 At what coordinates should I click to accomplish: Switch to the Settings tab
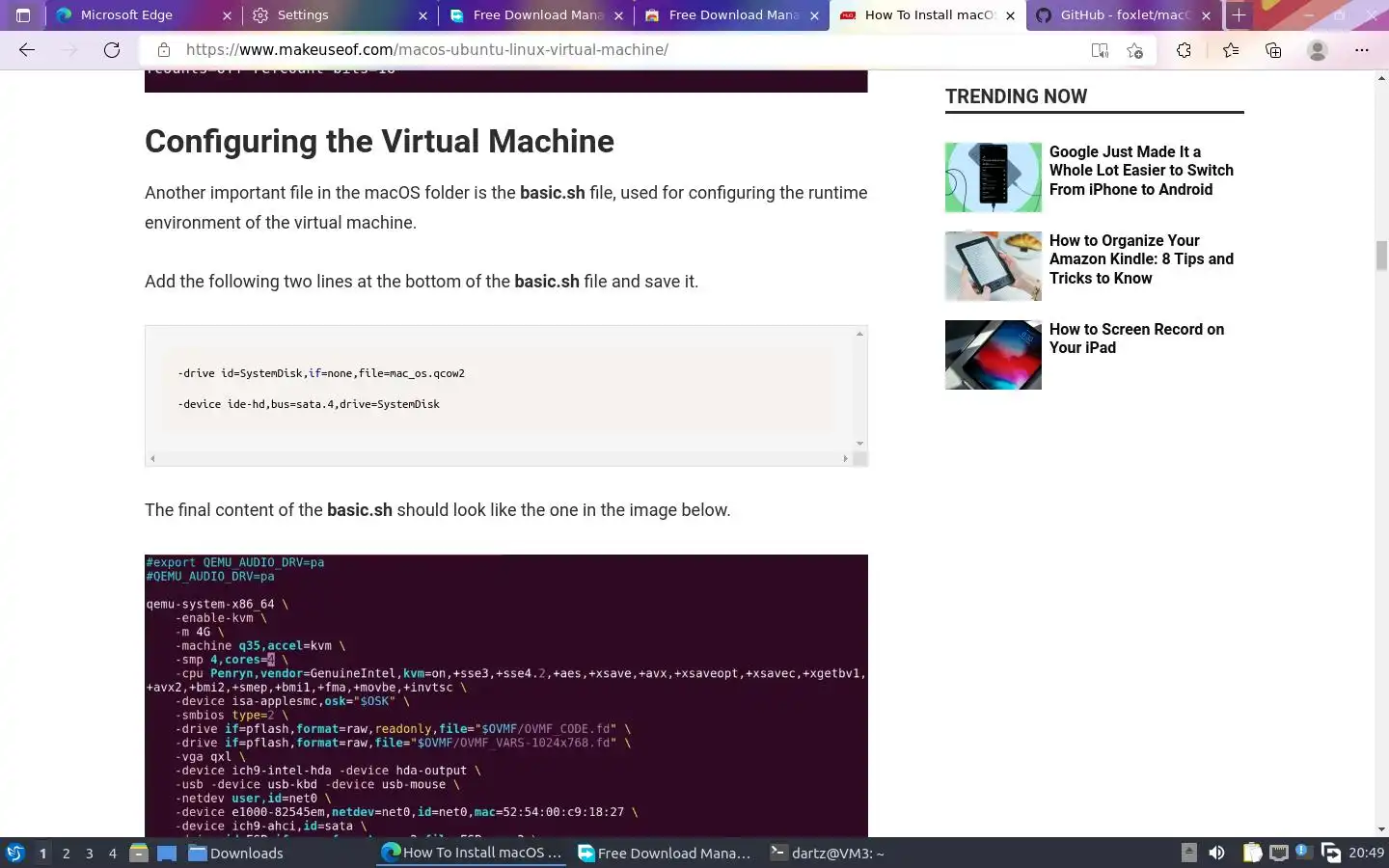click(340, 15)
